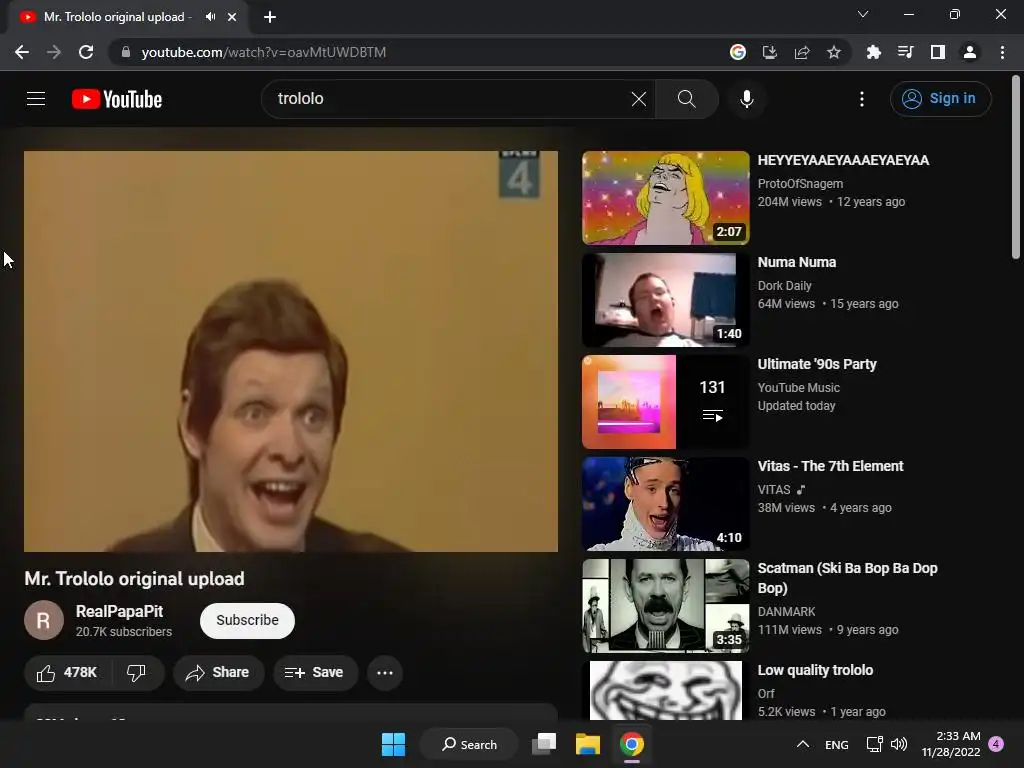Open media controls icon in Chrome toolbar

click(x=905, y=52)
